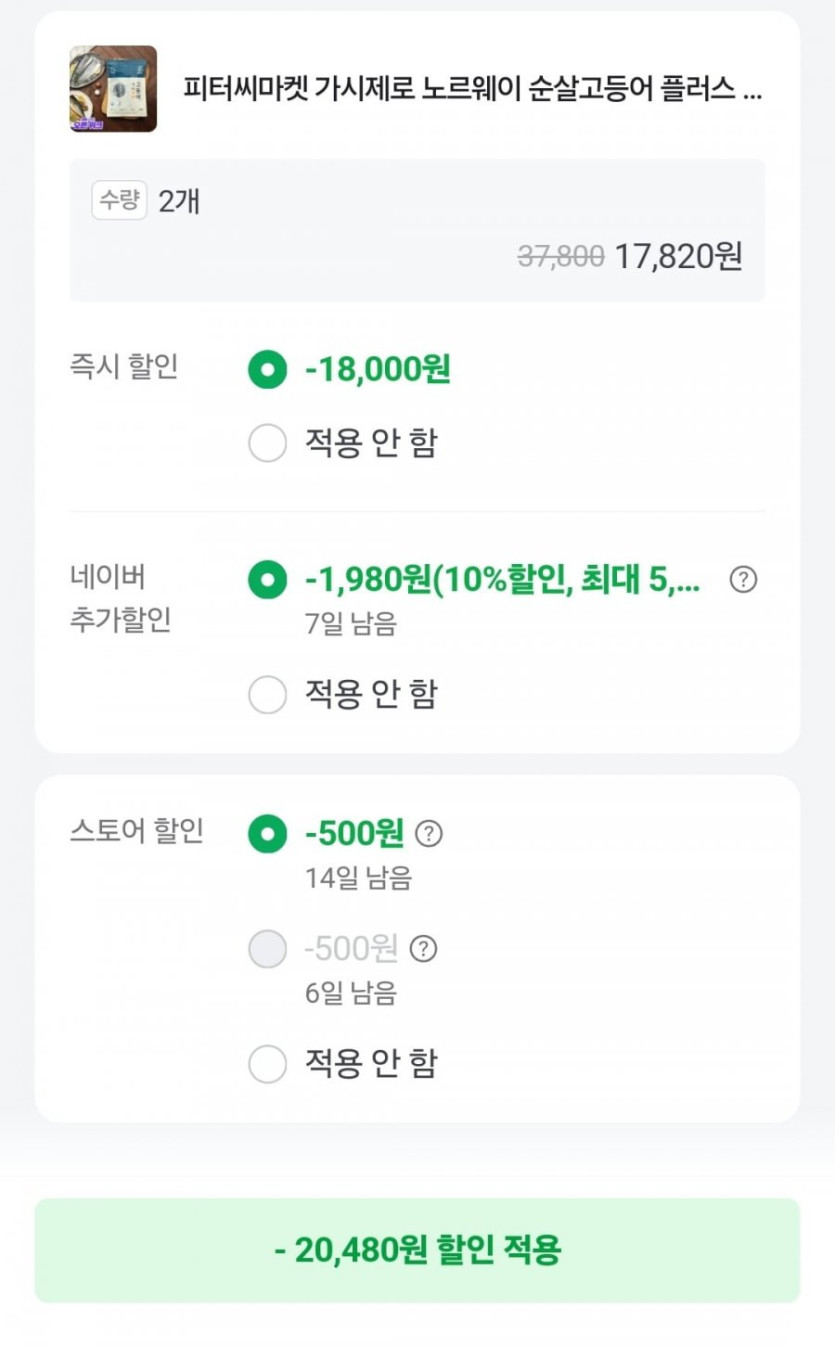Click the 스토어 할인 section label
The image size is (835, 1346).
[x=136, y=831]
